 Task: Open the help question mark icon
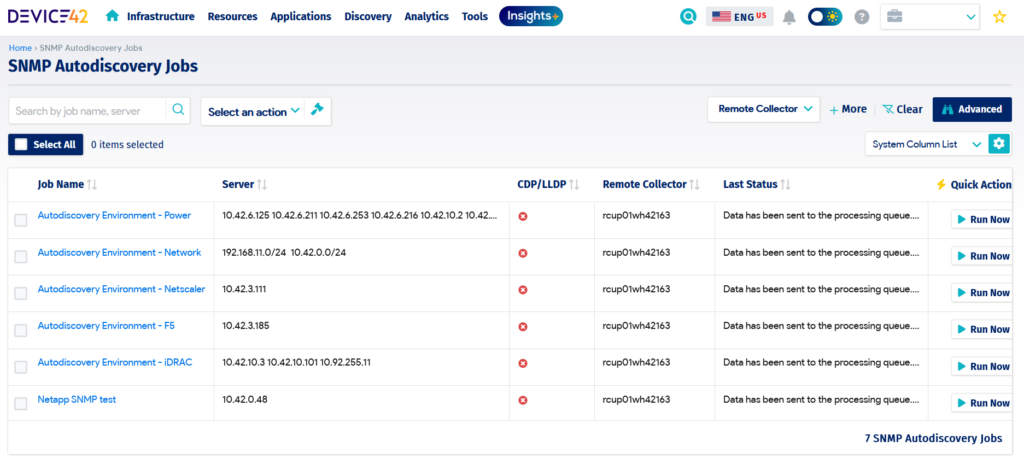tap(862, 17)
